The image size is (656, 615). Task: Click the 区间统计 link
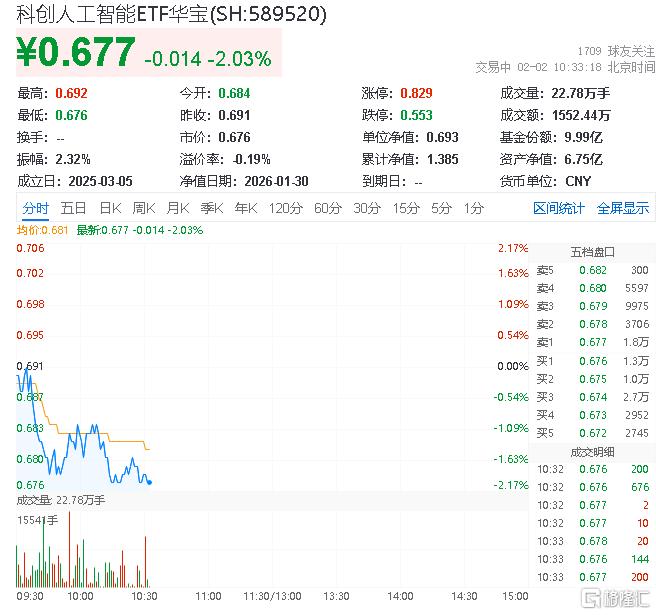tap(559, 208)
